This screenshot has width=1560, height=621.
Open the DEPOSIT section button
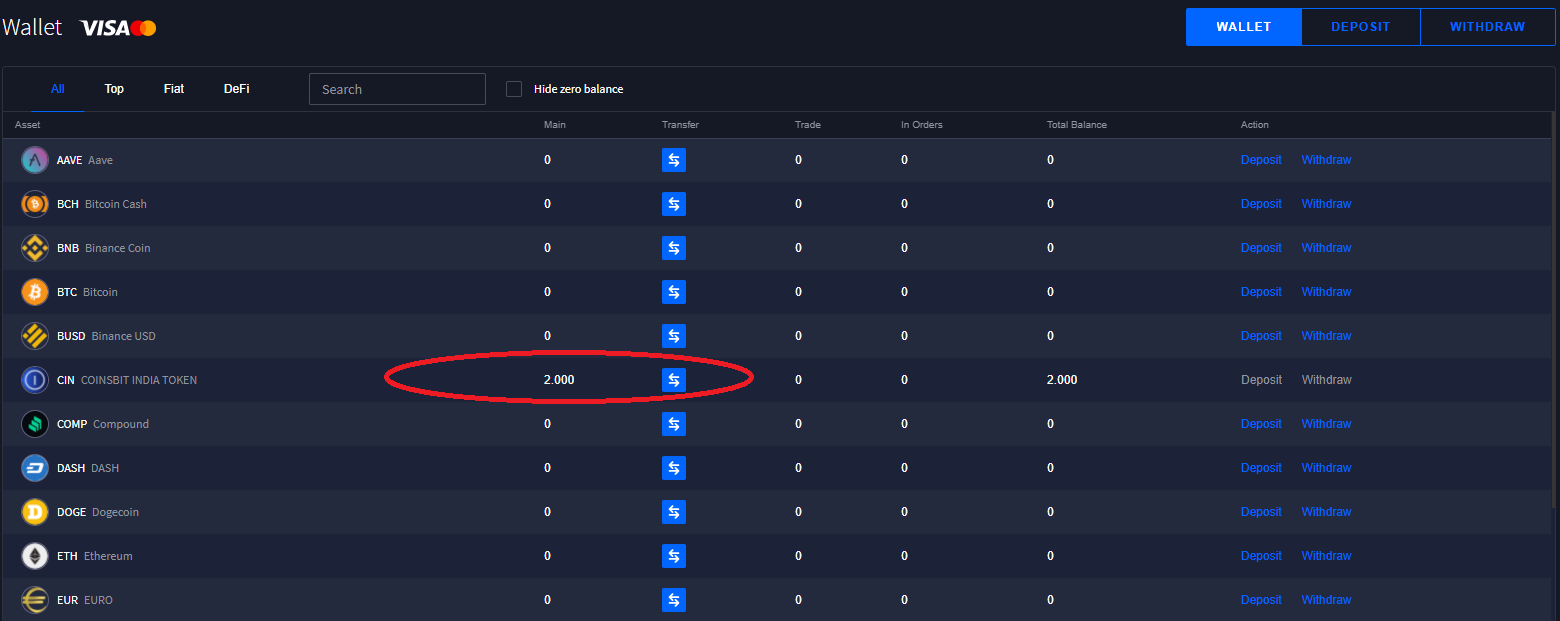coord(1360,27)
